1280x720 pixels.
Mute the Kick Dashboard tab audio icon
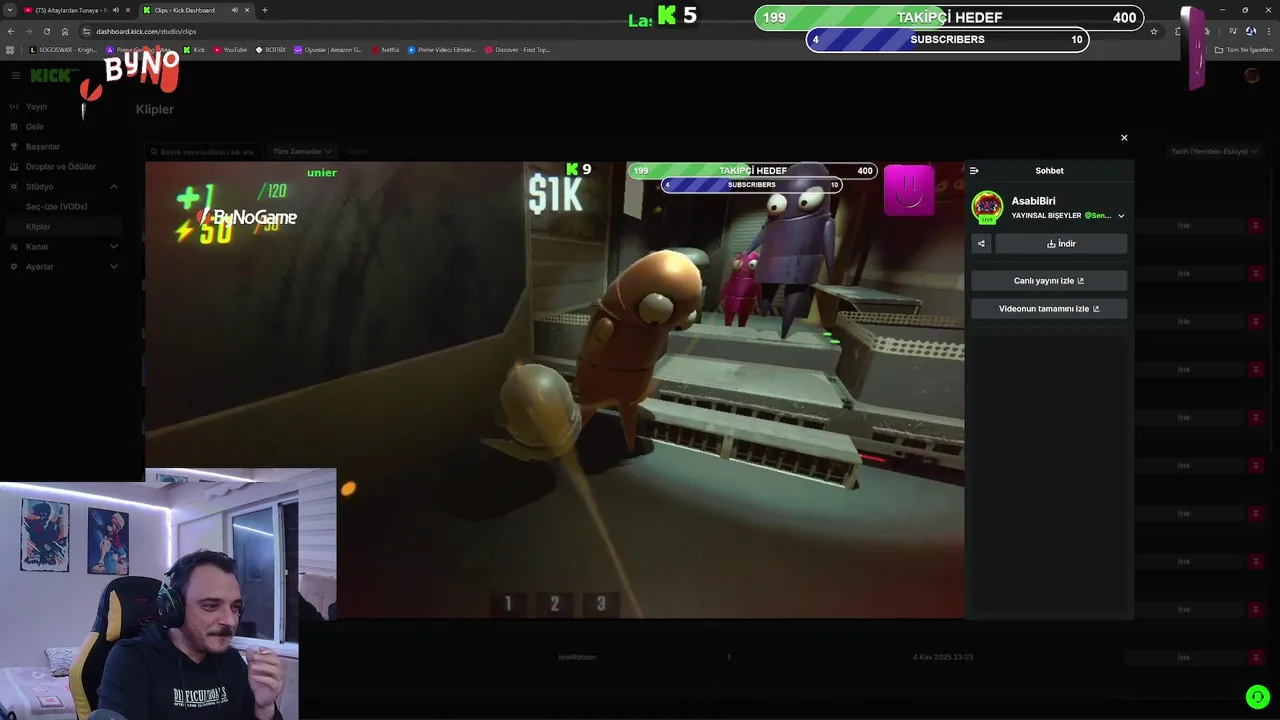(235, 10)
